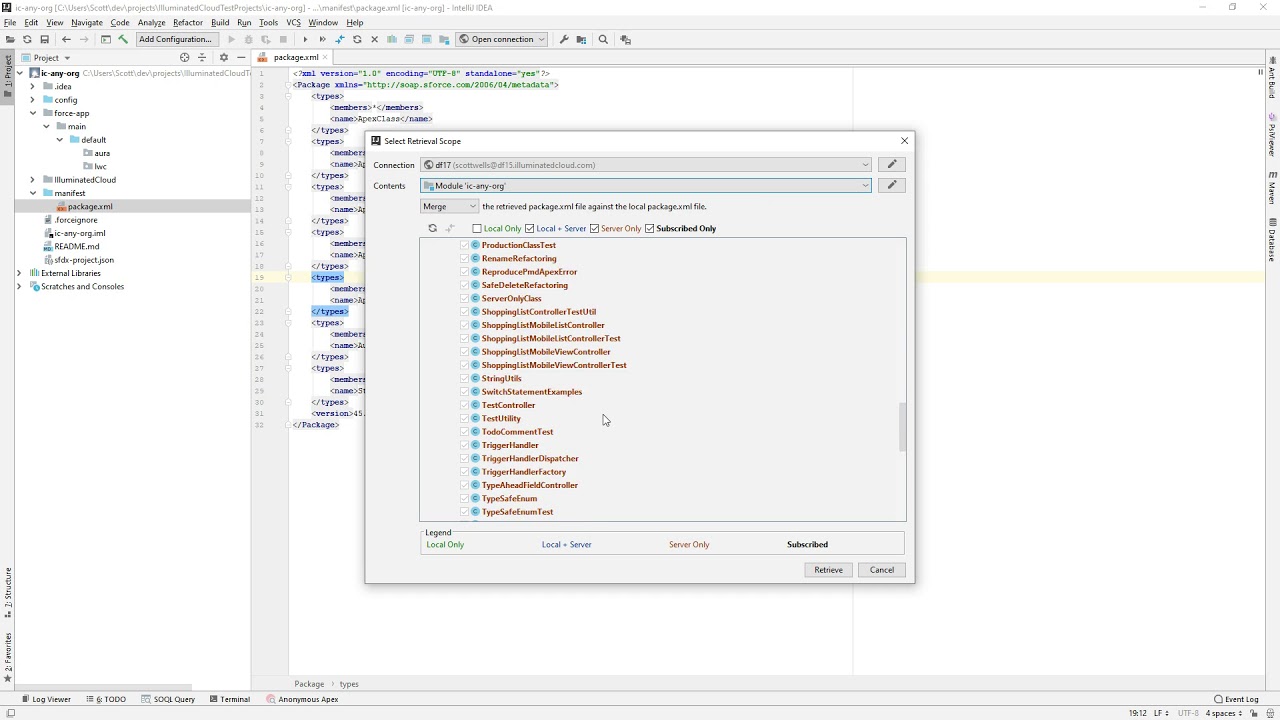Click the refresh metadata icon next to X

tap(357, 39)
